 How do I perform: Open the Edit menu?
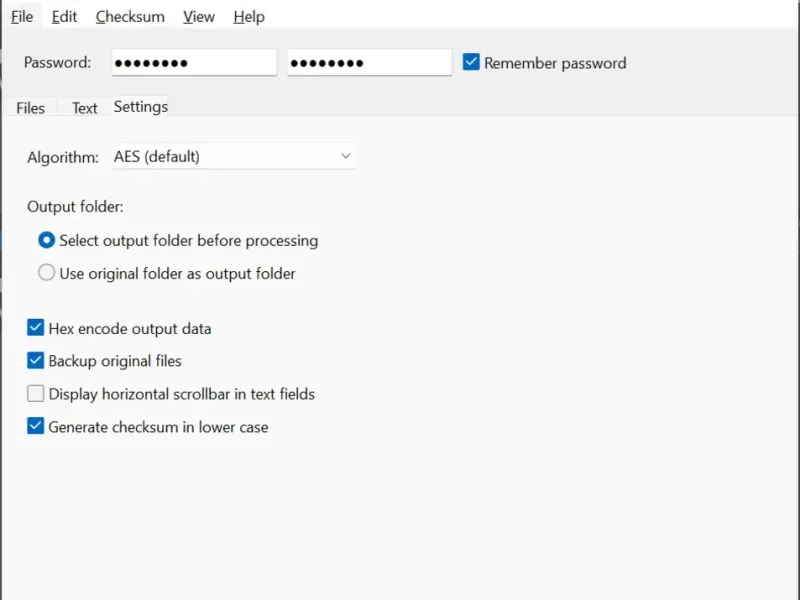65,17
